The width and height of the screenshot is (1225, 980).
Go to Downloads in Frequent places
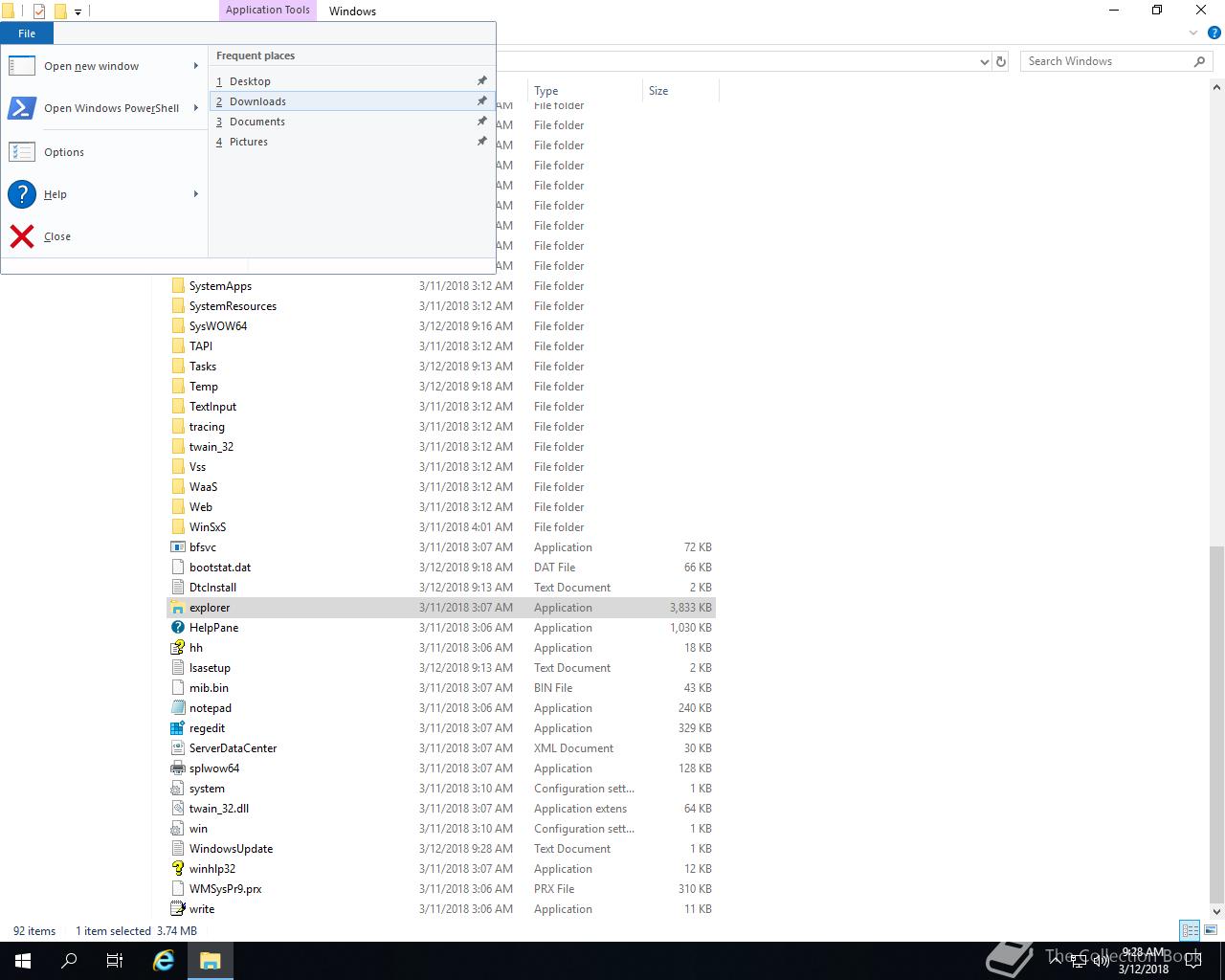(350, 101)
